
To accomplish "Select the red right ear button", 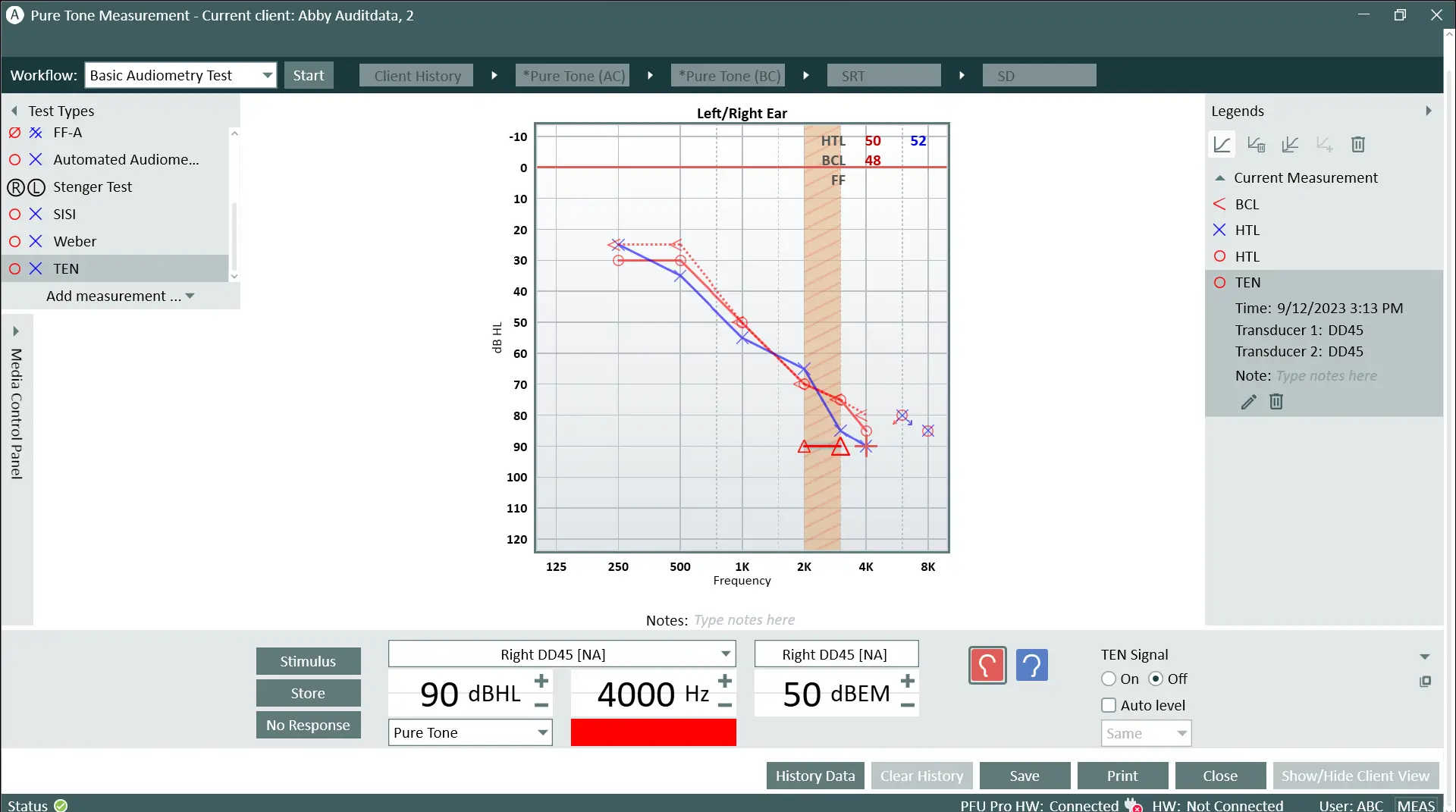I will point(987,666).
